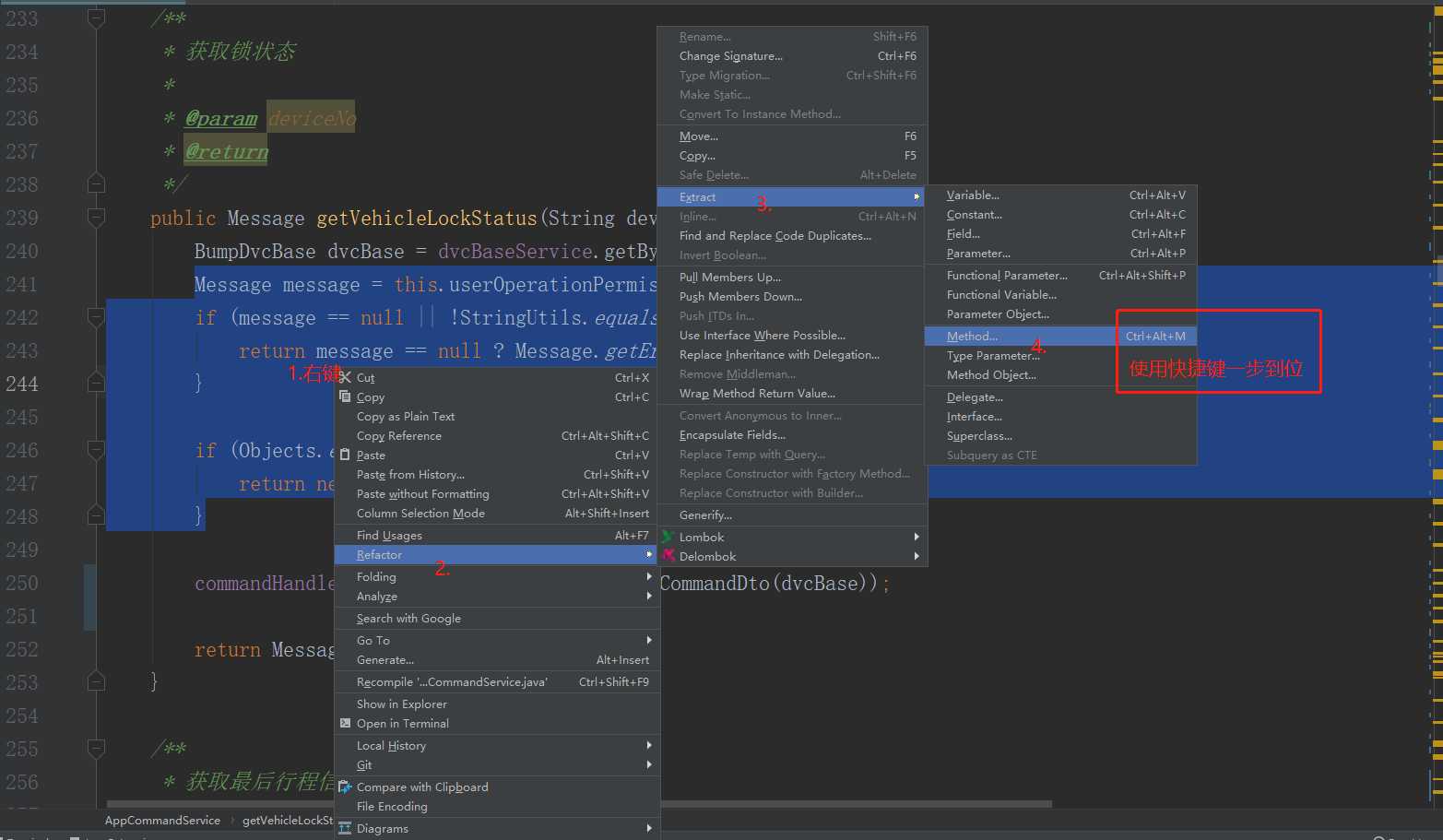Select Change Signature...
Screen dimensions: 1443x840
point(792,55)
